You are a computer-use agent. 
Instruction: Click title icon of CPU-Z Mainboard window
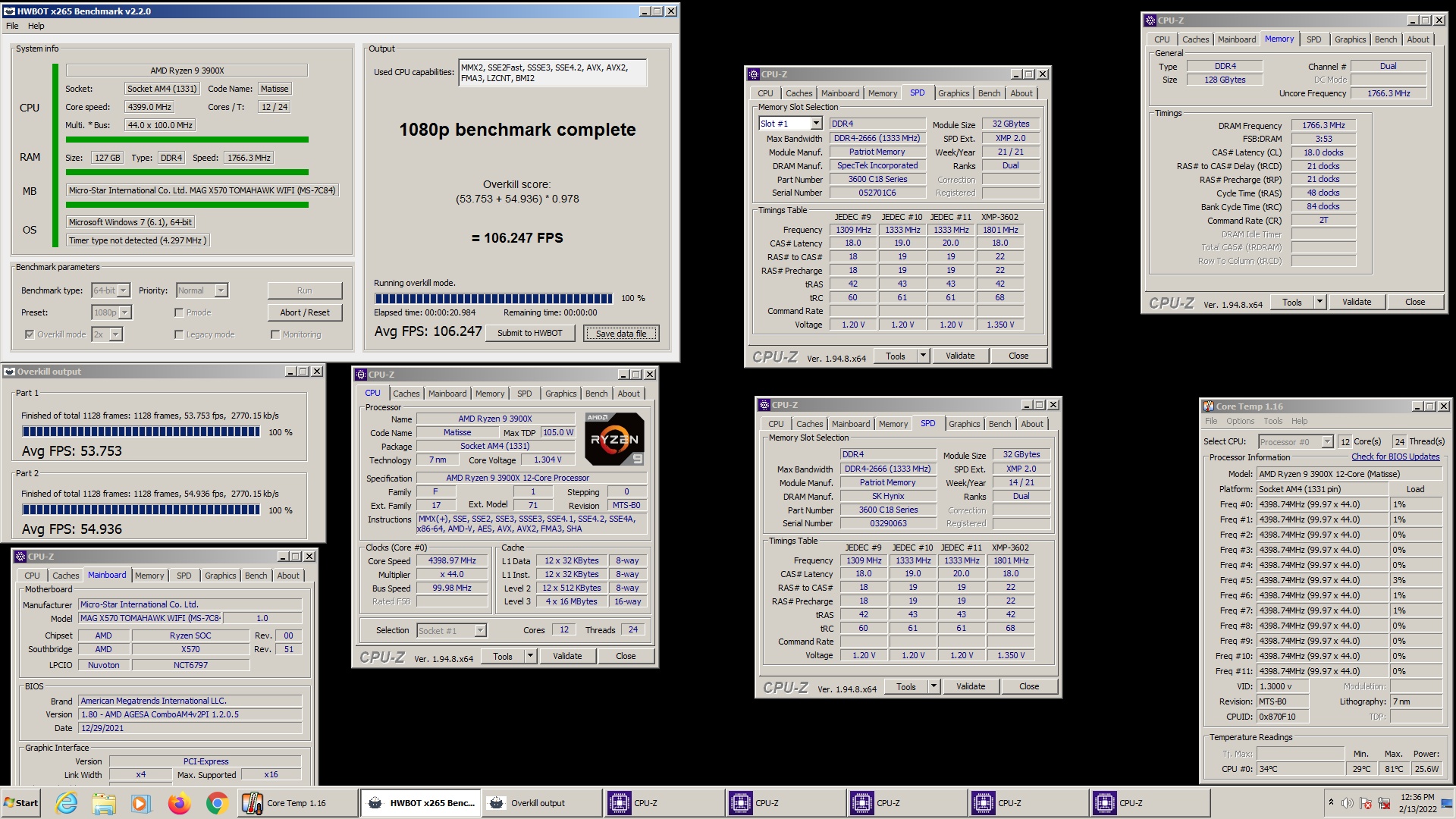(x=20, y=557)
